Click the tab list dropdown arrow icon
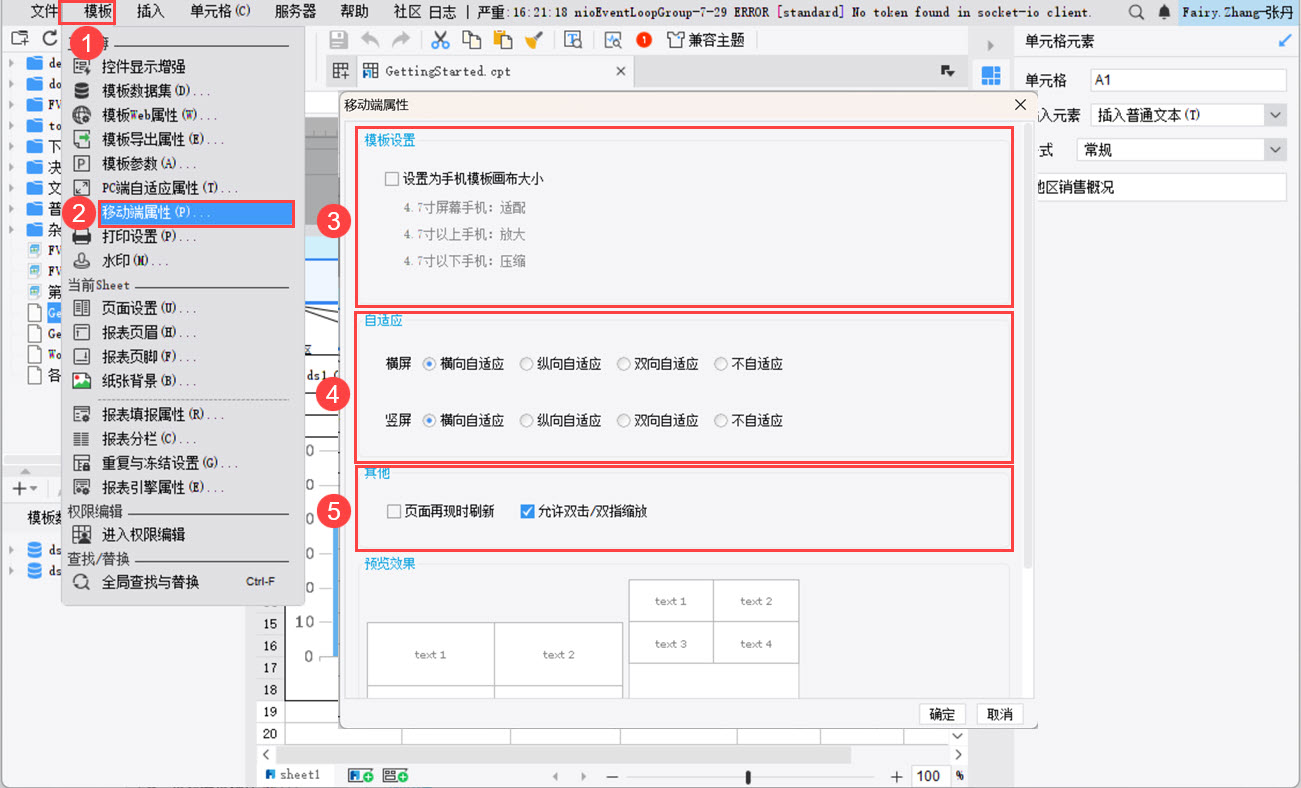1301x788 pixels. click(946, 71)
